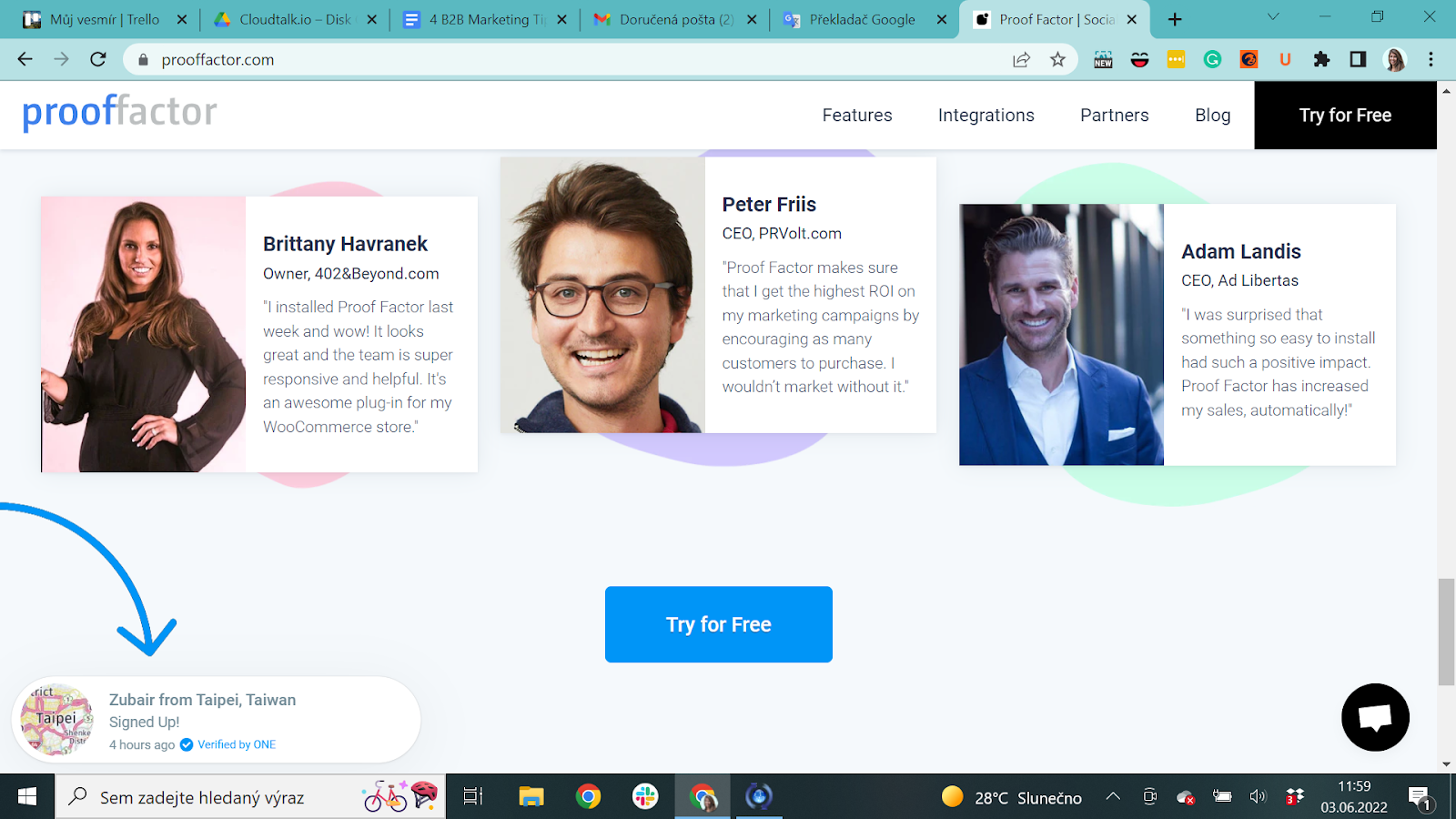Click the page vertical scrollbar thumb
Screen dimensions: 1456x819
click(x=1446, y=632)
